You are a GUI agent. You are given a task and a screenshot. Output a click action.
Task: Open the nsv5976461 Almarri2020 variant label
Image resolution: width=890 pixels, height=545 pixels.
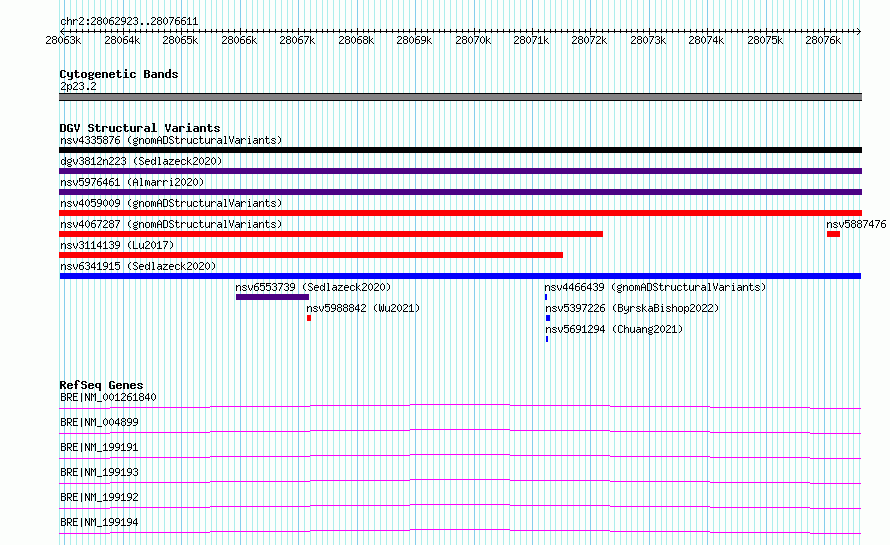[132, 182]
